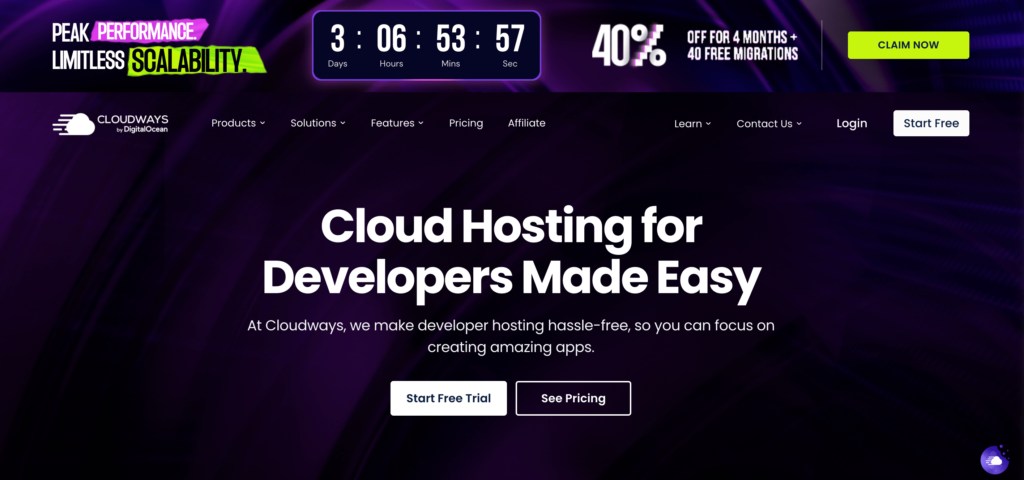Open the Affiliate menu item
Image resolution: width=1024 pixels, height=480 pixels.
click(x=526, y=123)
